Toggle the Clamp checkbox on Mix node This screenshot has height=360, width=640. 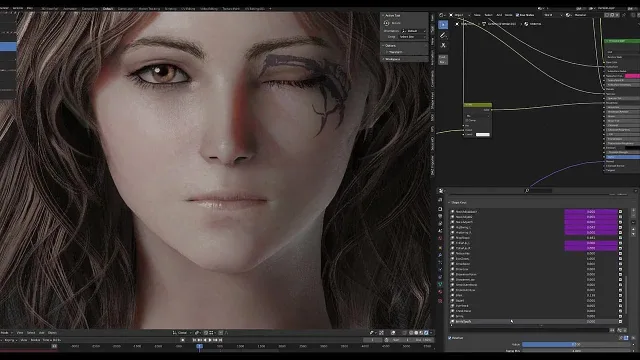[x=467, y=120]
